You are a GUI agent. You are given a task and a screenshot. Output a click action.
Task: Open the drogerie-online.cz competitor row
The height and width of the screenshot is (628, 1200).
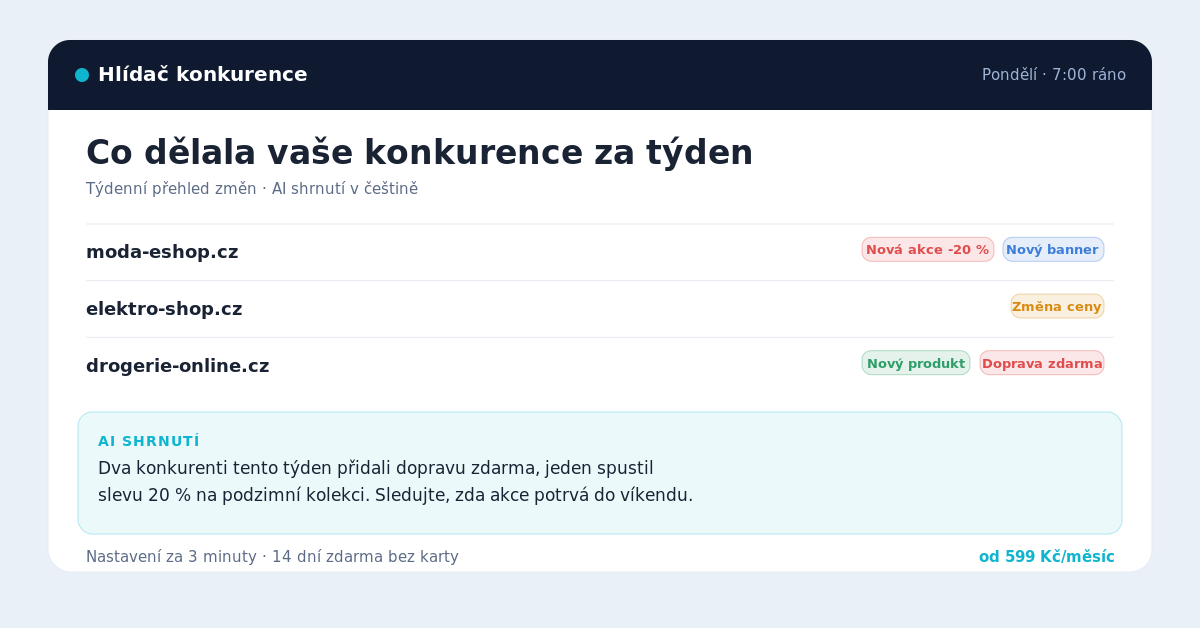point(599,366)
